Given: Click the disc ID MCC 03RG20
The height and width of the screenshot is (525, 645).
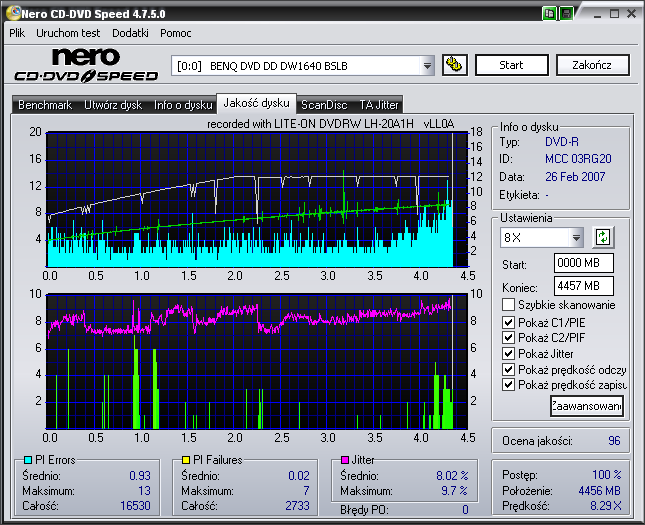Looking at the screenshot, I should tap(578, 159).
